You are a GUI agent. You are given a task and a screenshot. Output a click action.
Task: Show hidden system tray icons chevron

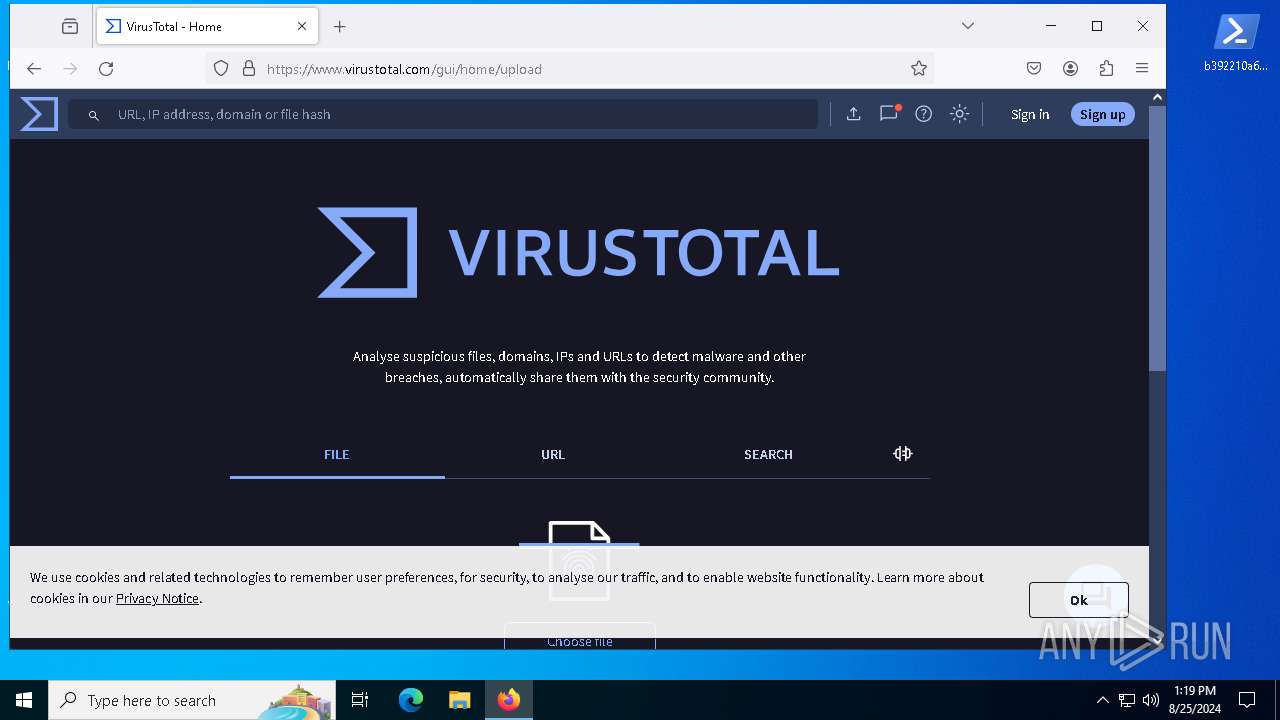tap(1102, 700)
